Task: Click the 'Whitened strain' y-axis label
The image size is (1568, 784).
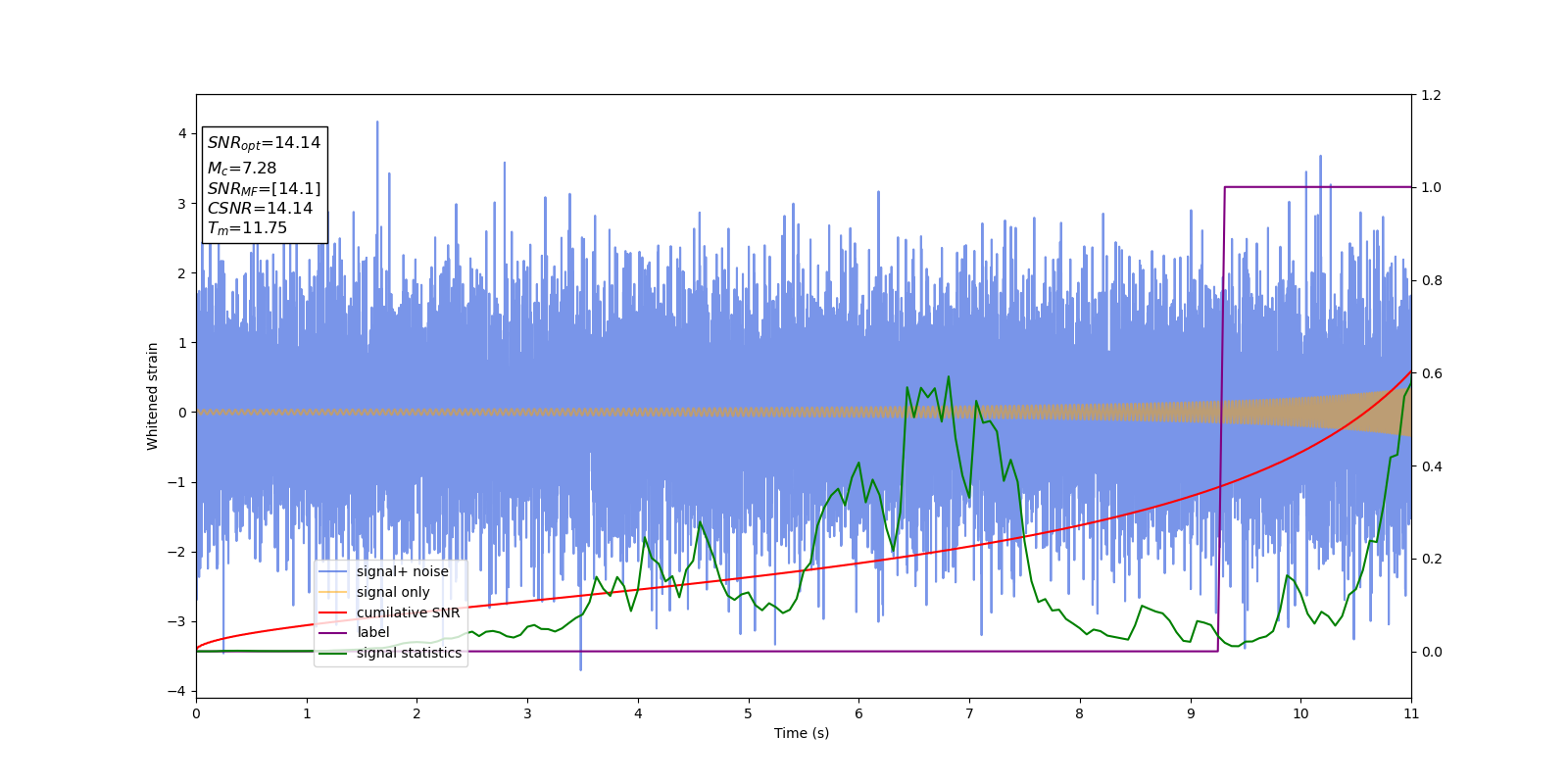Action: (x=153, y=396)
